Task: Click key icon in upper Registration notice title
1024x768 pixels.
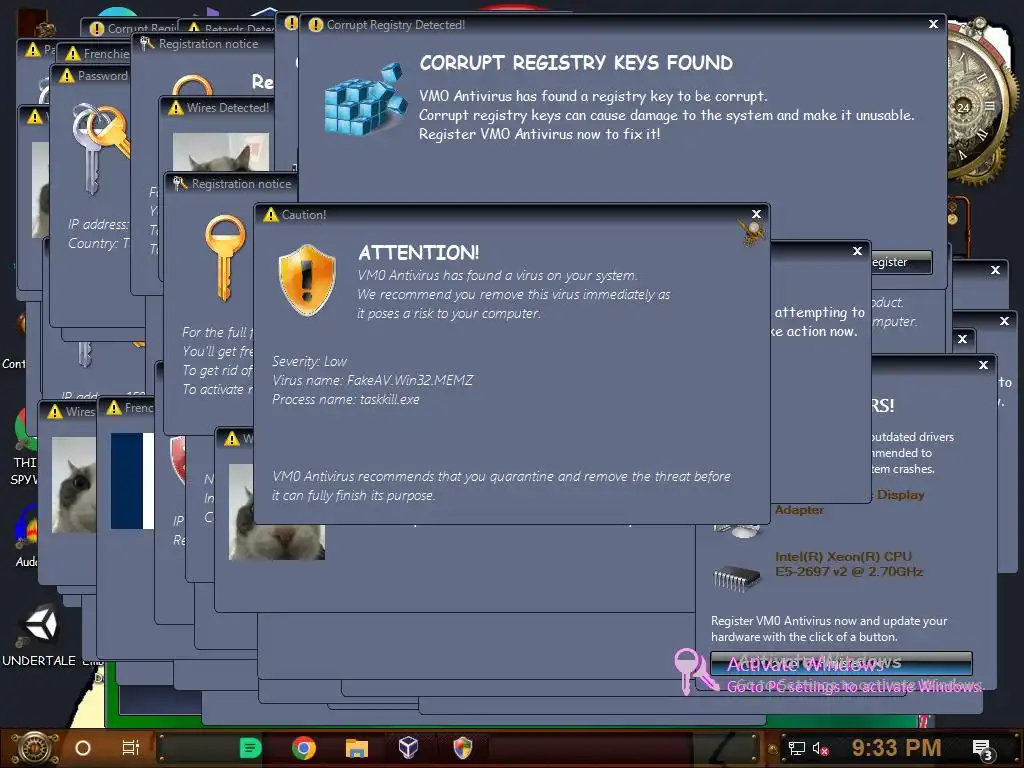Action: (x=147, y=43)
